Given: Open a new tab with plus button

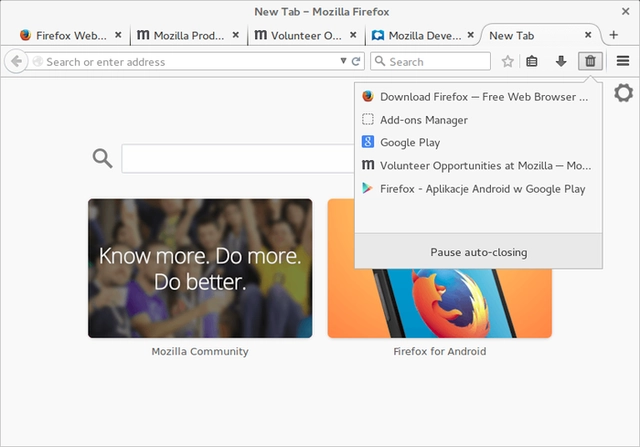Looking at the screenshot, I should click(614, 35).
